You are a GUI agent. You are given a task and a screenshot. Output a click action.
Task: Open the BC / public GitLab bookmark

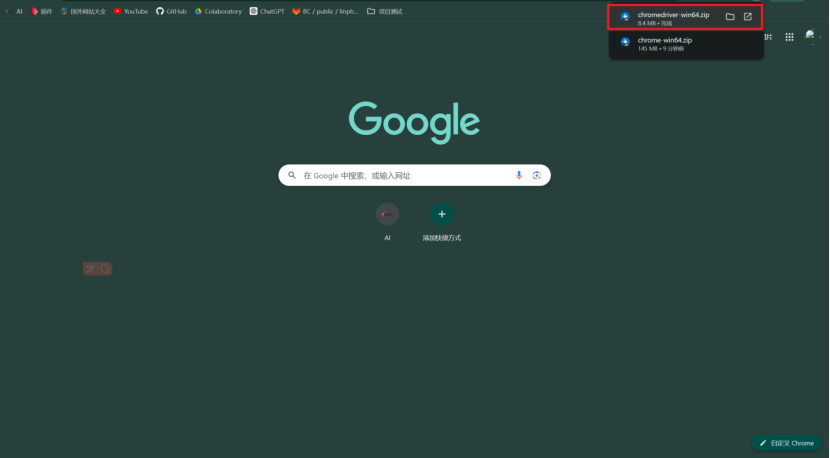coord(326,11)
